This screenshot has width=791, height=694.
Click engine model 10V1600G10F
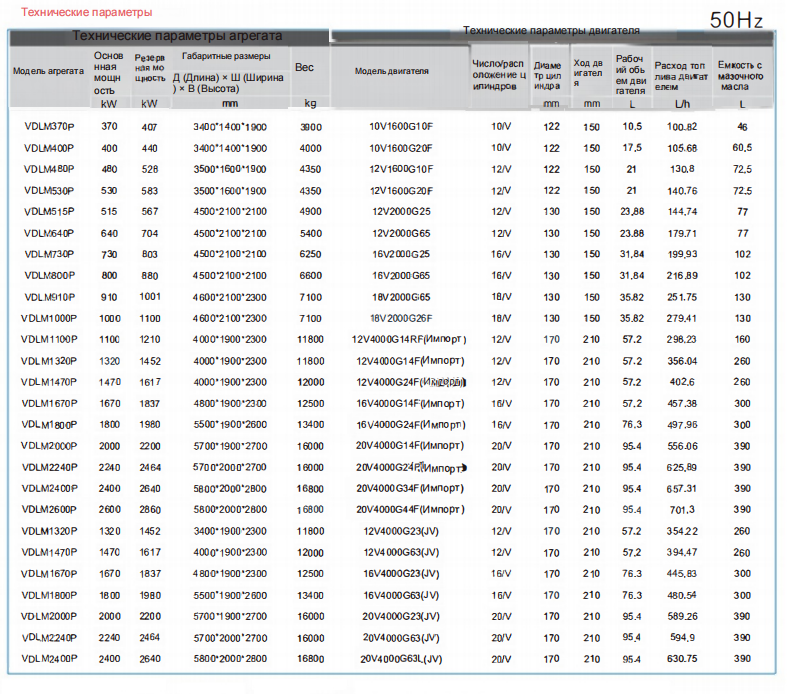click(401, 127)
